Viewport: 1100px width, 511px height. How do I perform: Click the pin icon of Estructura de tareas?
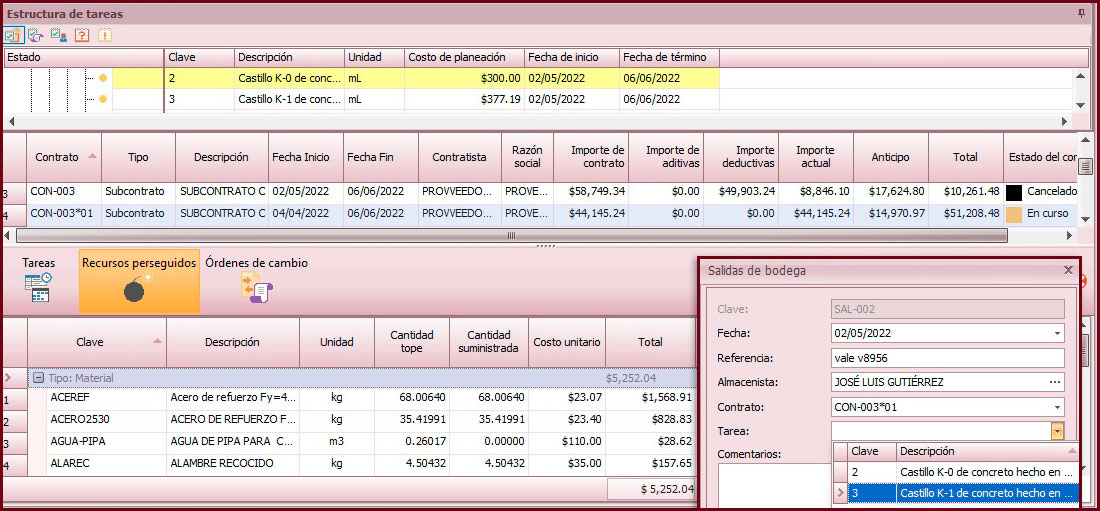(x=1080, y=13)
